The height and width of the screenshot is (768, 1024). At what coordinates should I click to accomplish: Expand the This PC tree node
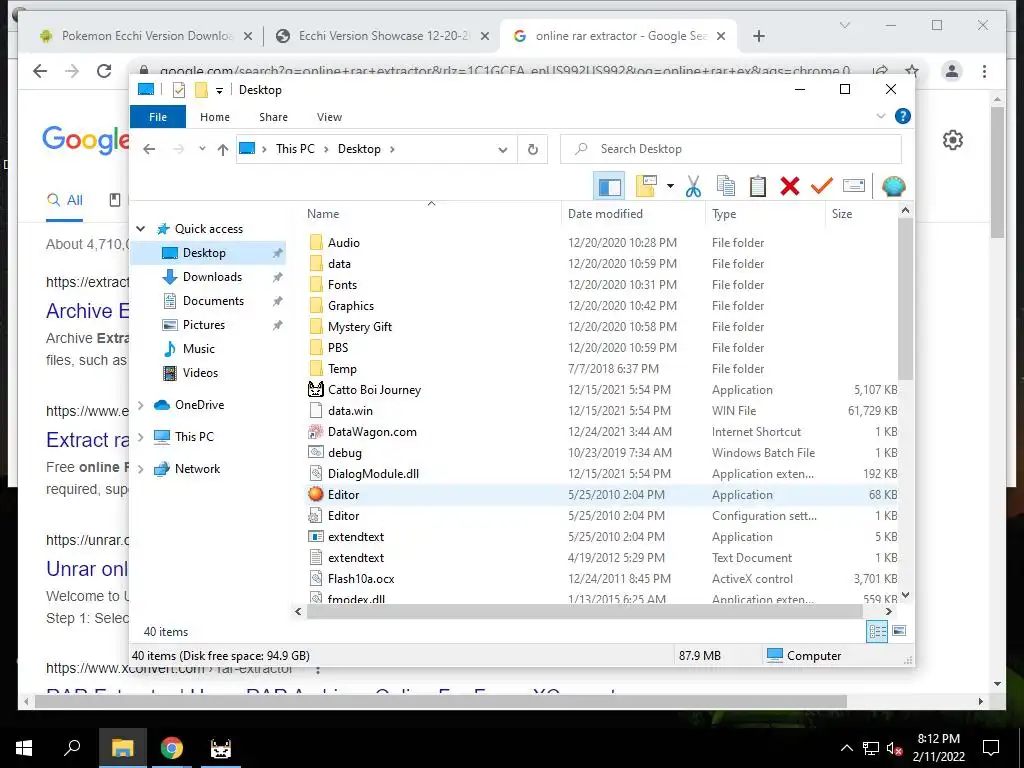pyautogui.click(x=140, y=437)
